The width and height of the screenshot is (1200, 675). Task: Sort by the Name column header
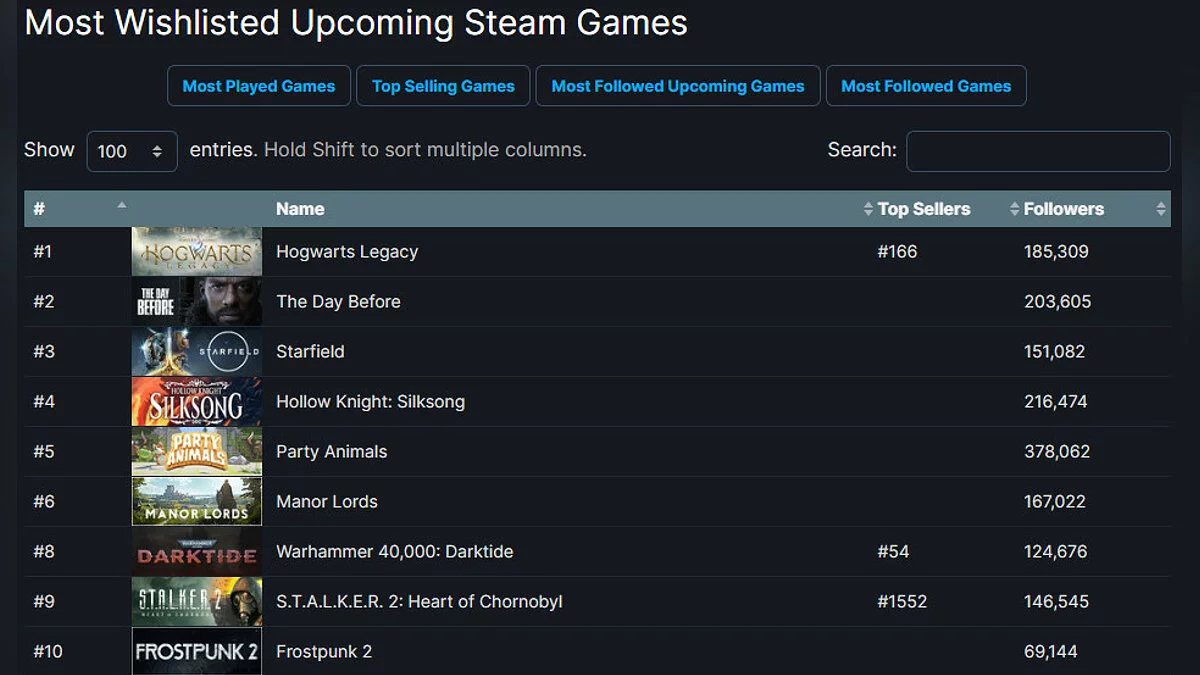(x=300, y=209)
